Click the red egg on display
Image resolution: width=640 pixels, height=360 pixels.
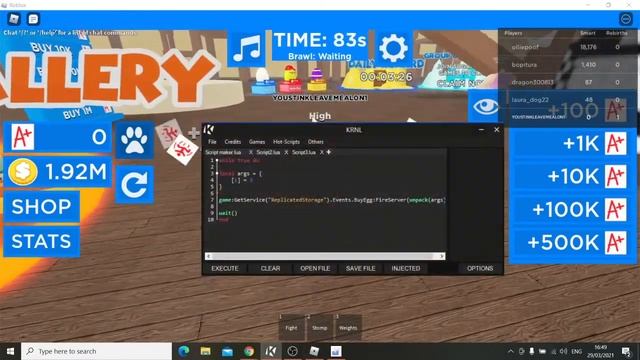[x=290, y=79]
